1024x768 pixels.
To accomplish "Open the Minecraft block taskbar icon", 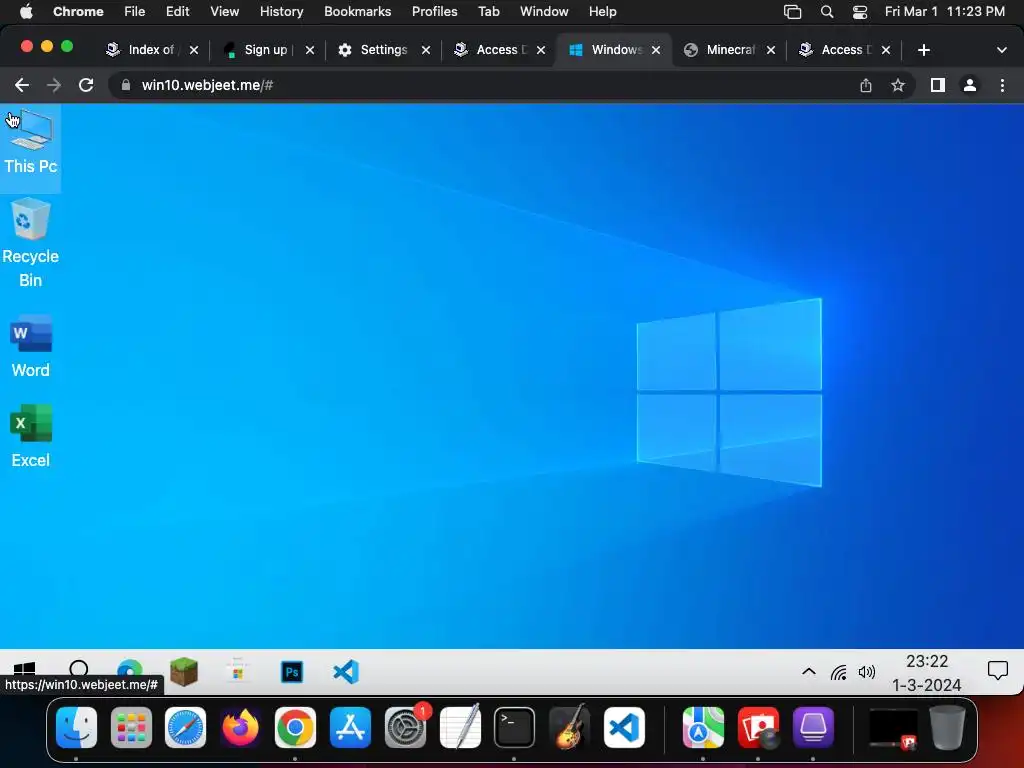I will tap(184, 671).
